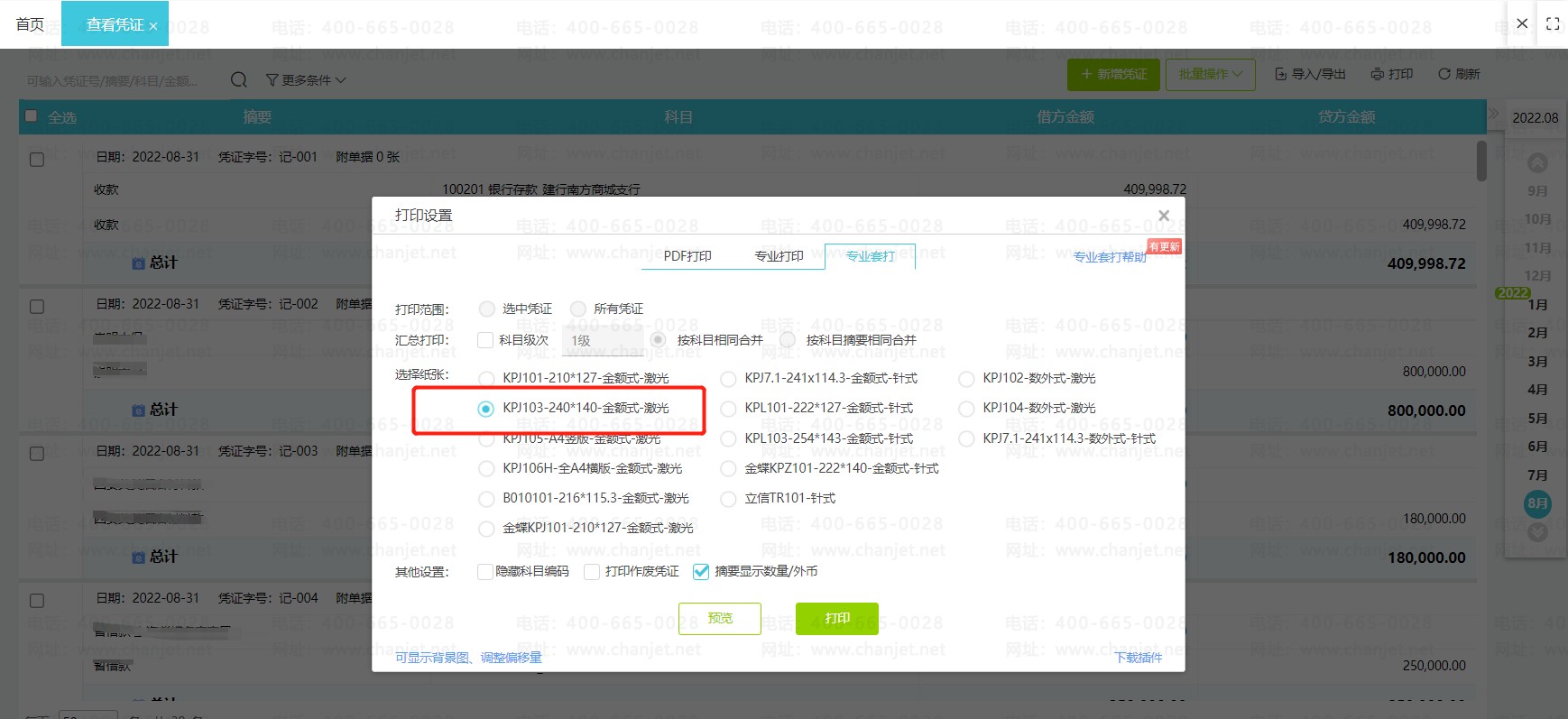The image size is (1568, 719).
Task: Open the 更多条件 filter funnel
Action: coord(306,80)
